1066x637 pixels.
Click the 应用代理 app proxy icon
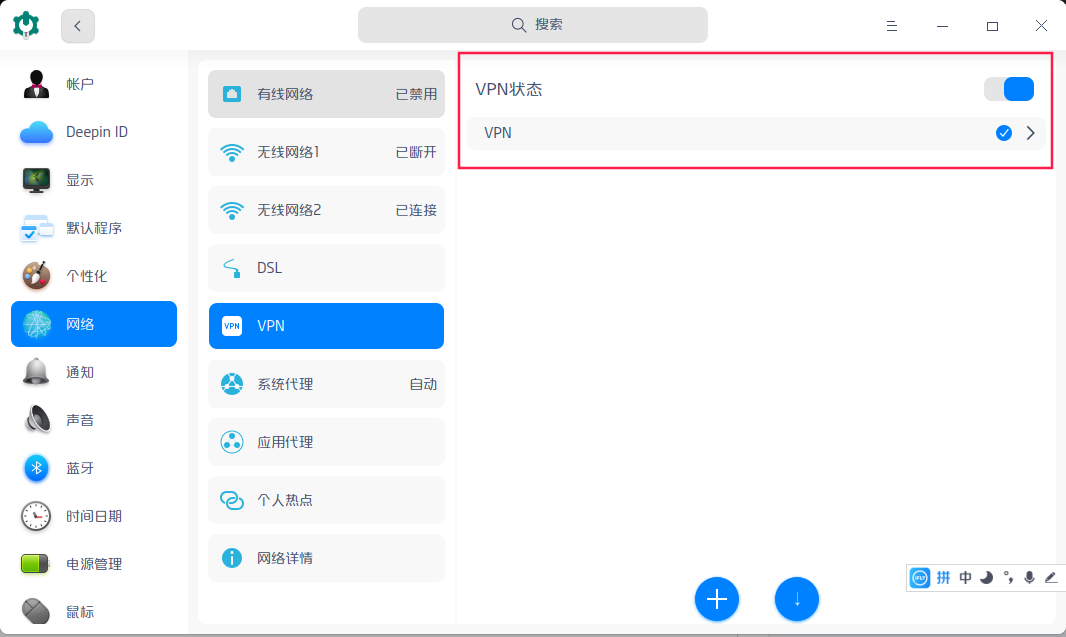[232, 442]
